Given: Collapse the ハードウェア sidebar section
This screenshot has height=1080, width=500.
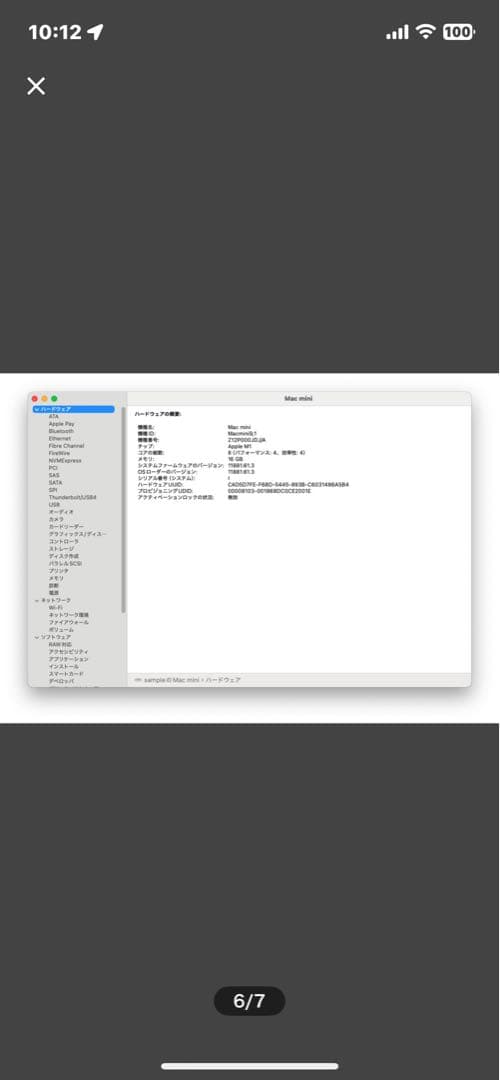Looking at the screenshot, I should coord(36,409).
